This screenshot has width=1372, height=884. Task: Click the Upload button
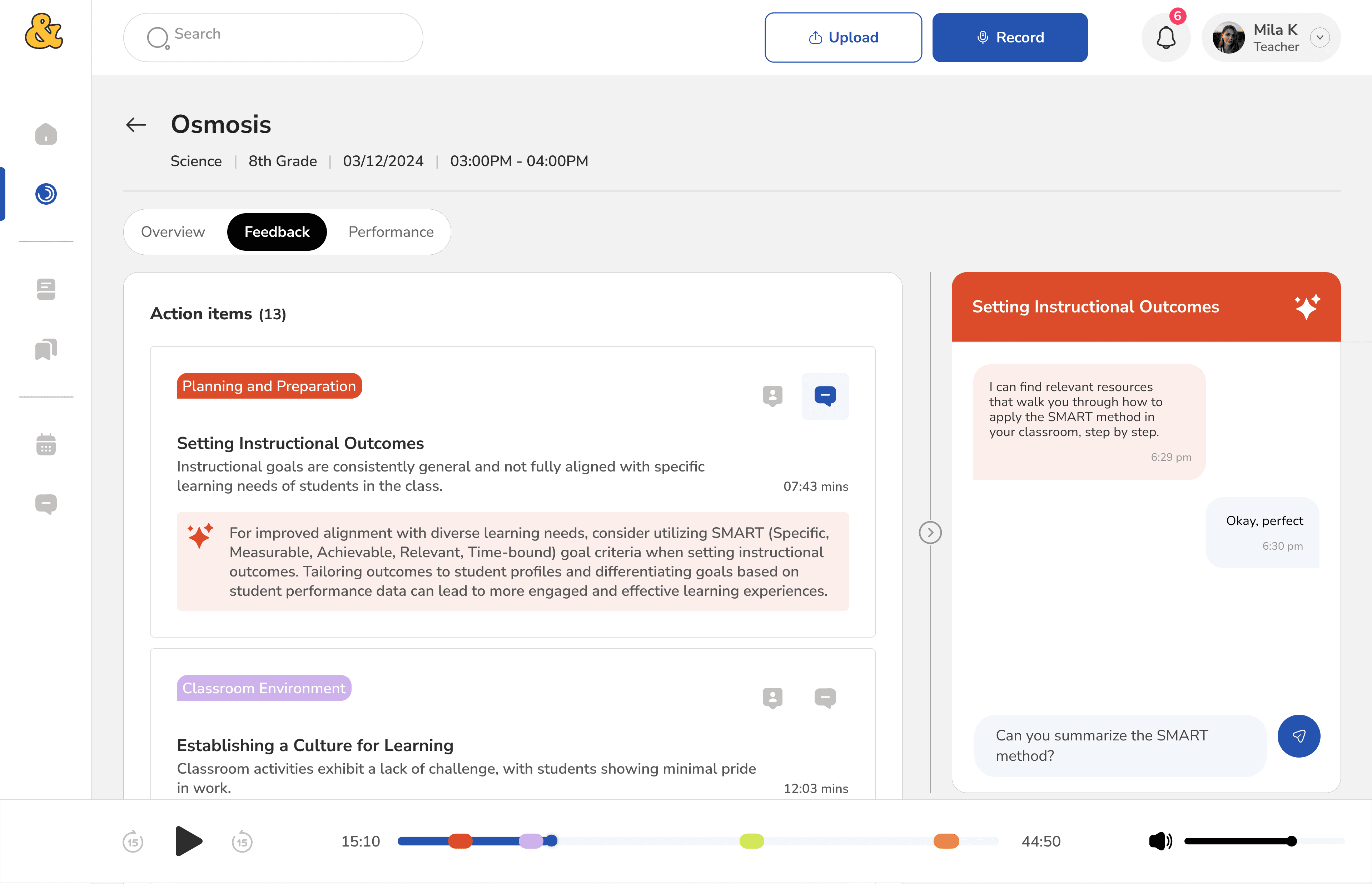tap(843, 38)
